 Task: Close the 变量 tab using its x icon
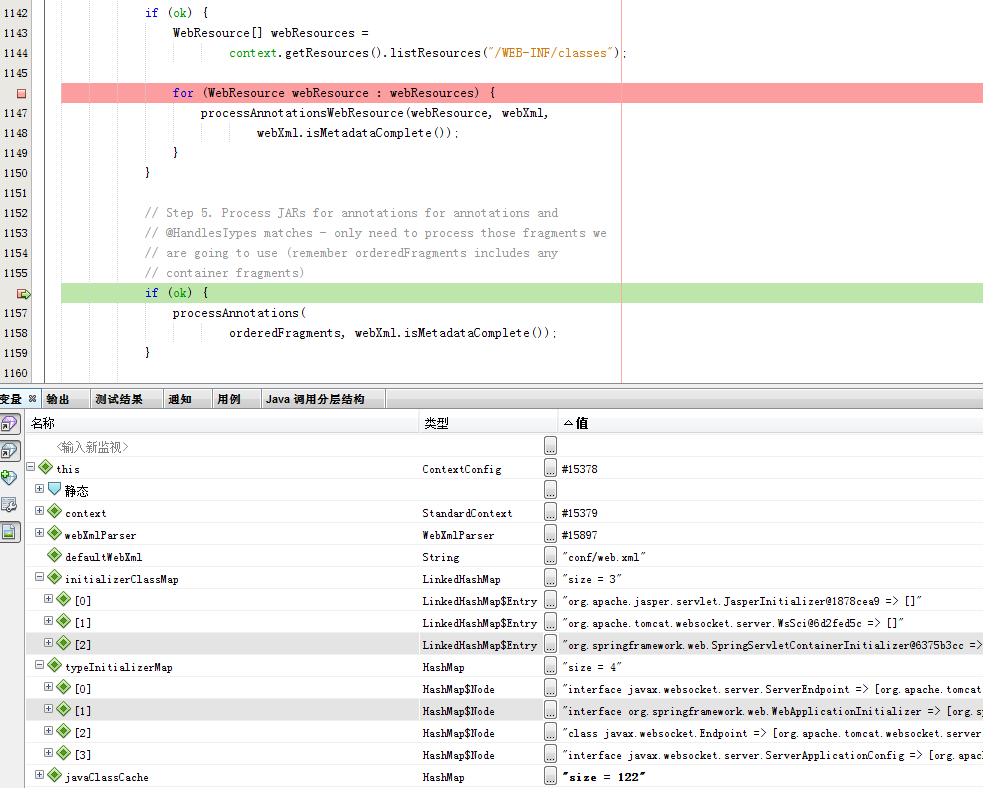(33, 399)
